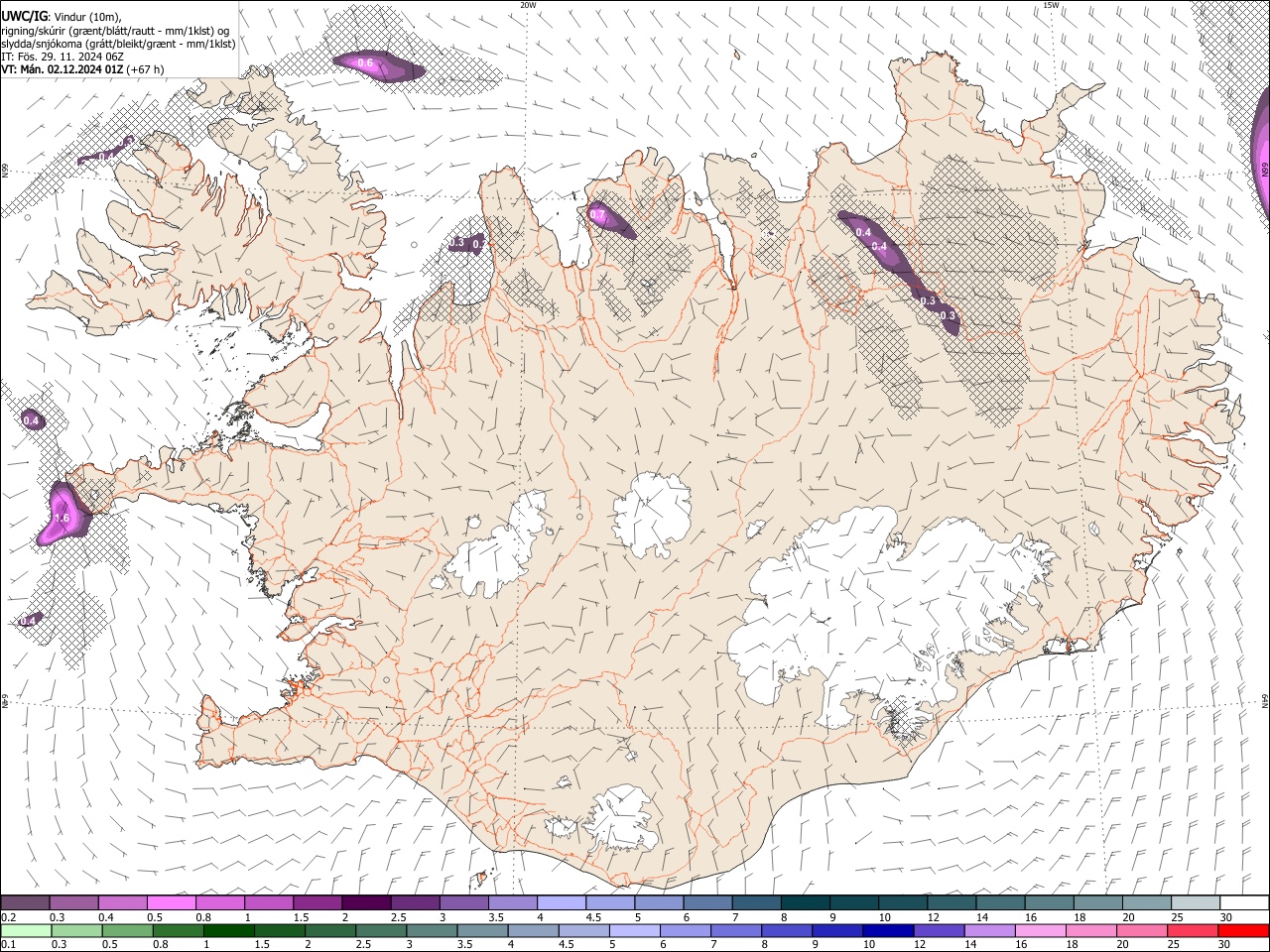Select the valid time line VT: Mán. 02.12.2024 01Z

[x=62, y=69]
